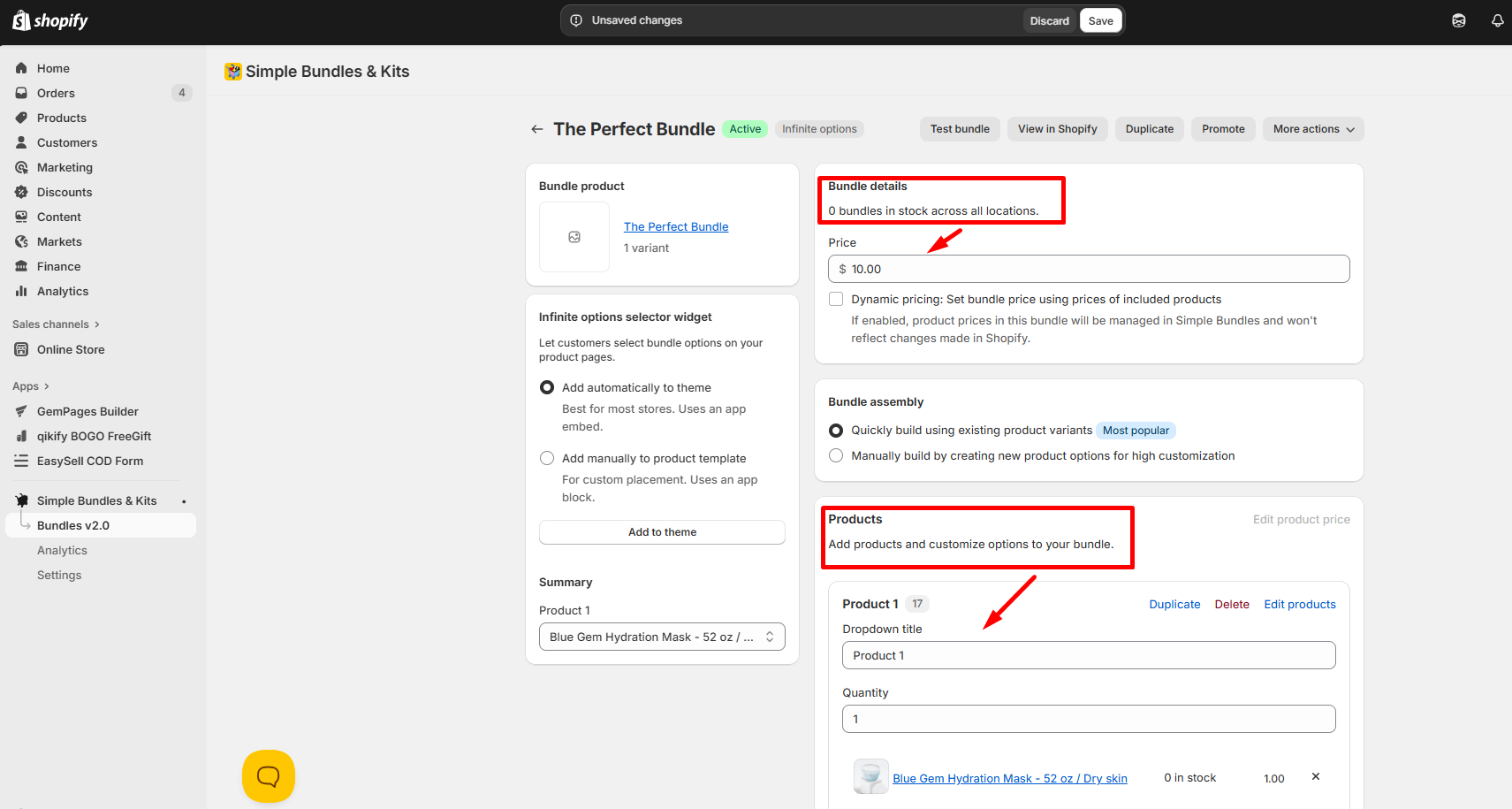Viewport: 1512px width, 809px height.
Task: Click the back arrow beside The Perfect Bundle
Action: click(536, 129)
